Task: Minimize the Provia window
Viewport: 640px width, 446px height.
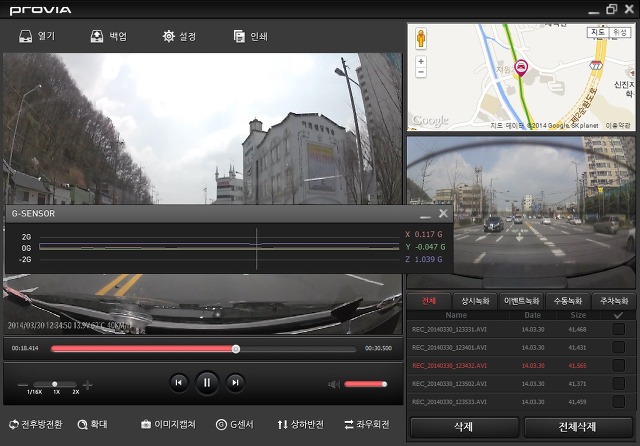Action: click(594, 11)
